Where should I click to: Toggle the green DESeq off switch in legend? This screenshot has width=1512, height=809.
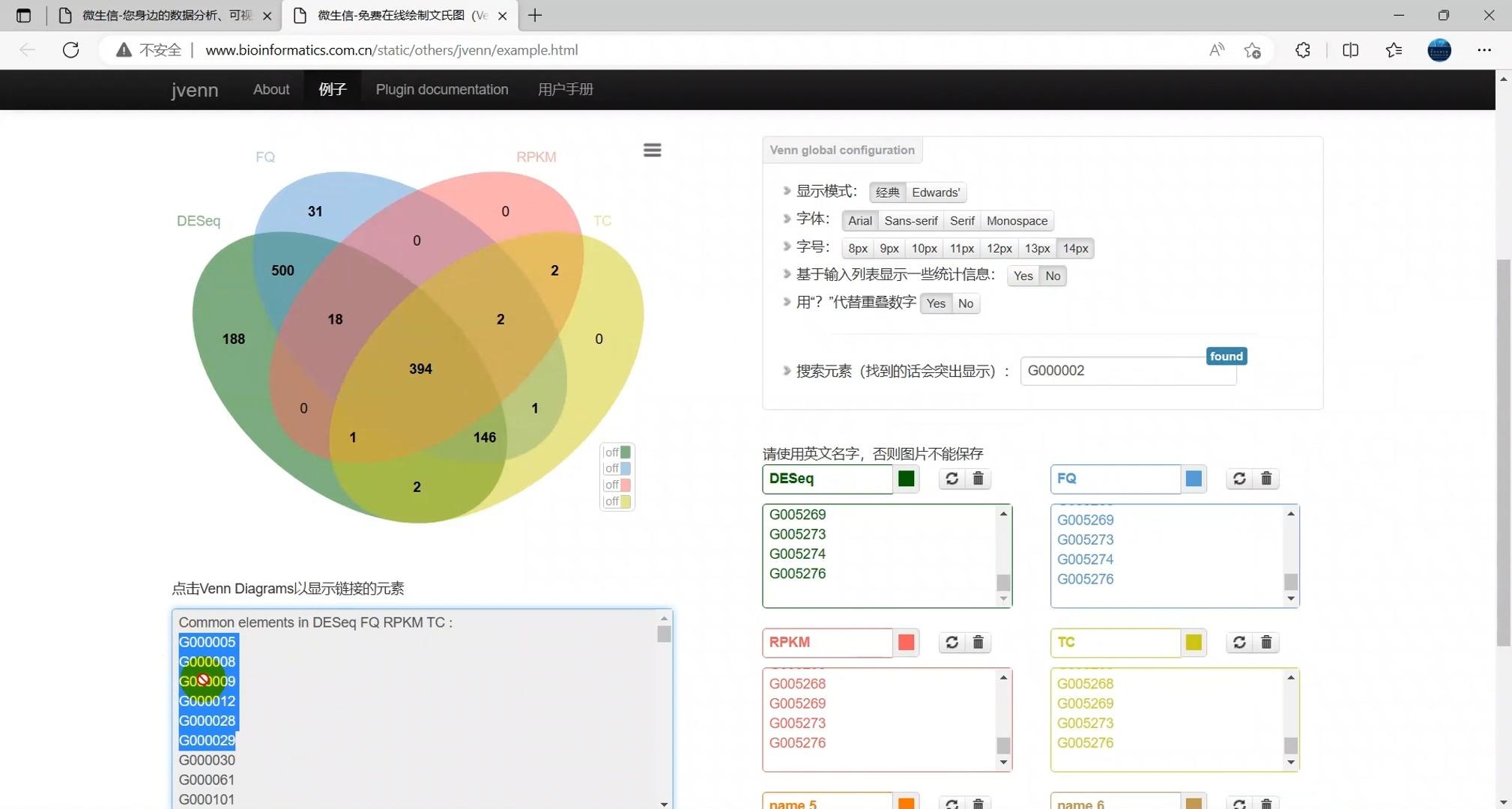(618, 452)
